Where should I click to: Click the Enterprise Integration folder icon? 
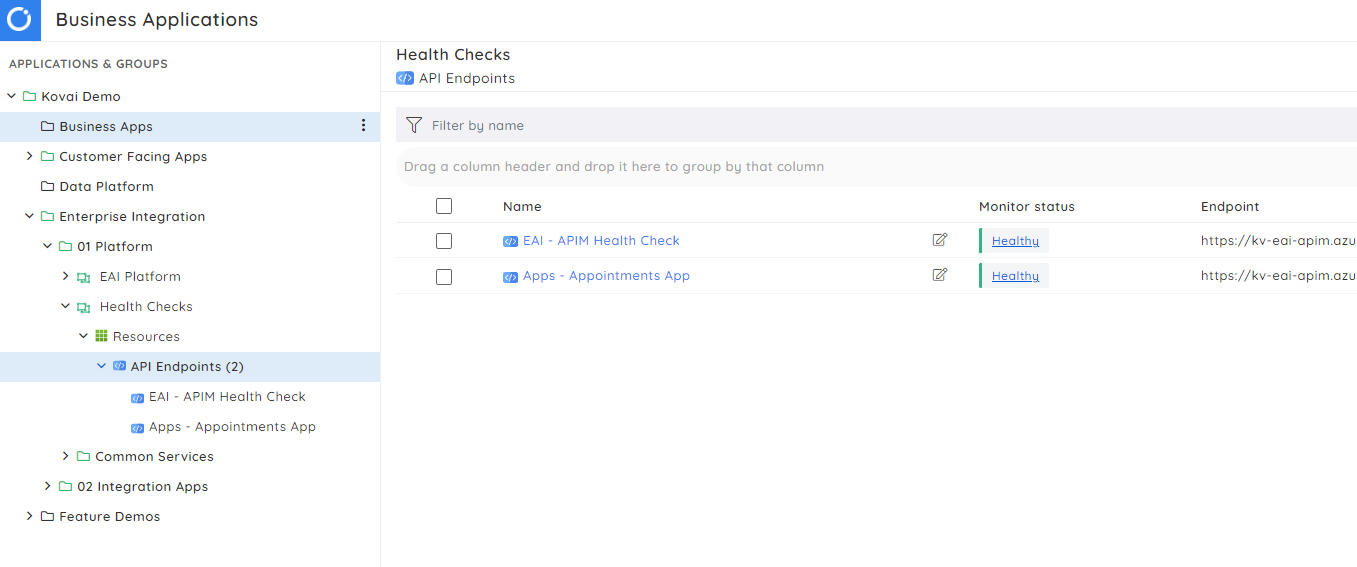pos(47,217)
